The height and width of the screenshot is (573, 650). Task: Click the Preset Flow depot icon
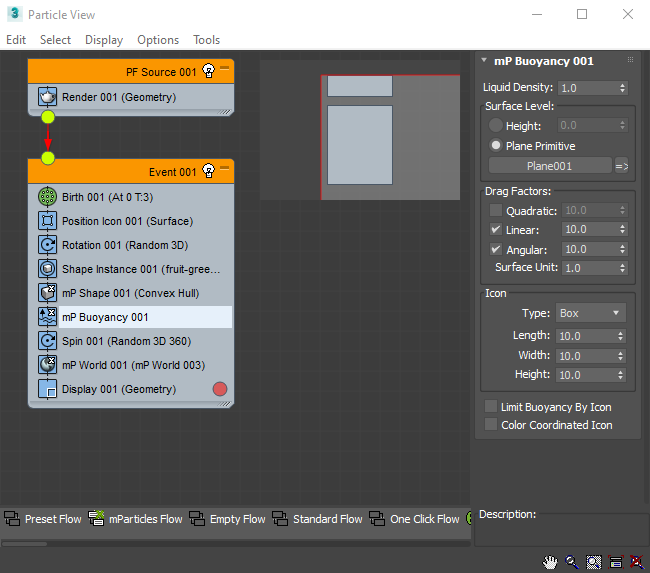[x=12, y=519]
